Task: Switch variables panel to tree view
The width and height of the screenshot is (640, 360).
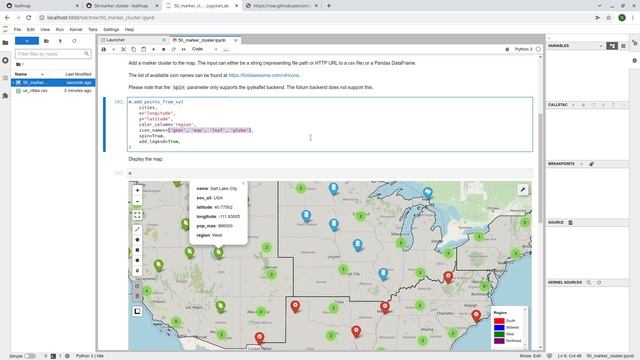Action: point(612,46)
